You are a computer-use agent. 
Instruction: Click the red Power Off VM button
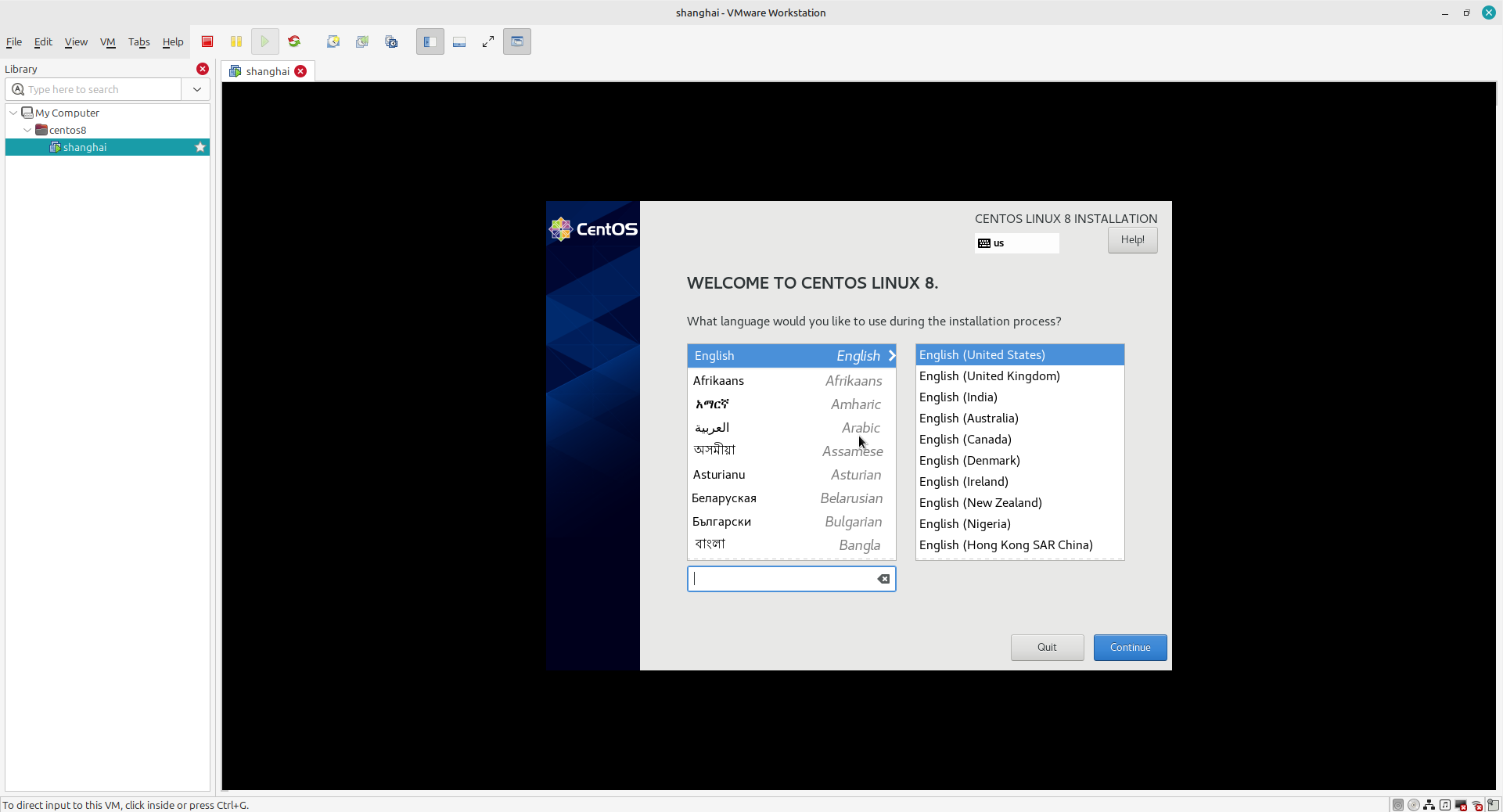(x=207, y=41)
